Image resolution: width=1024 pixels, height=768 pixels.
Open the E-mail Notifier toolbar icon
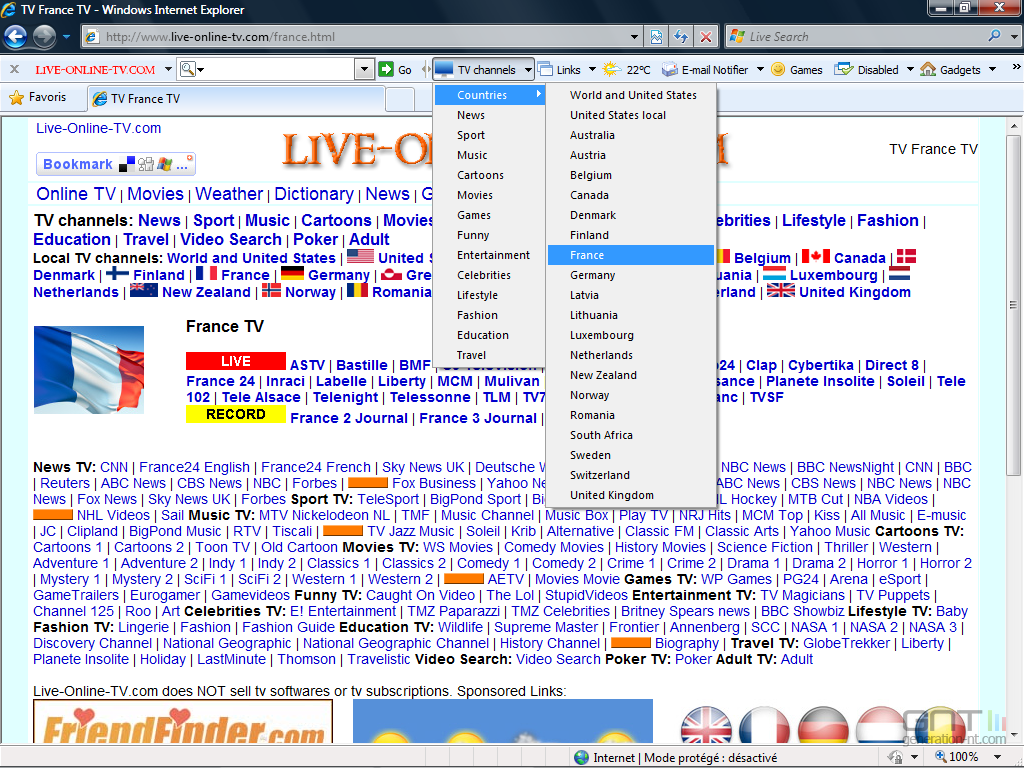(x=669, y=69)
